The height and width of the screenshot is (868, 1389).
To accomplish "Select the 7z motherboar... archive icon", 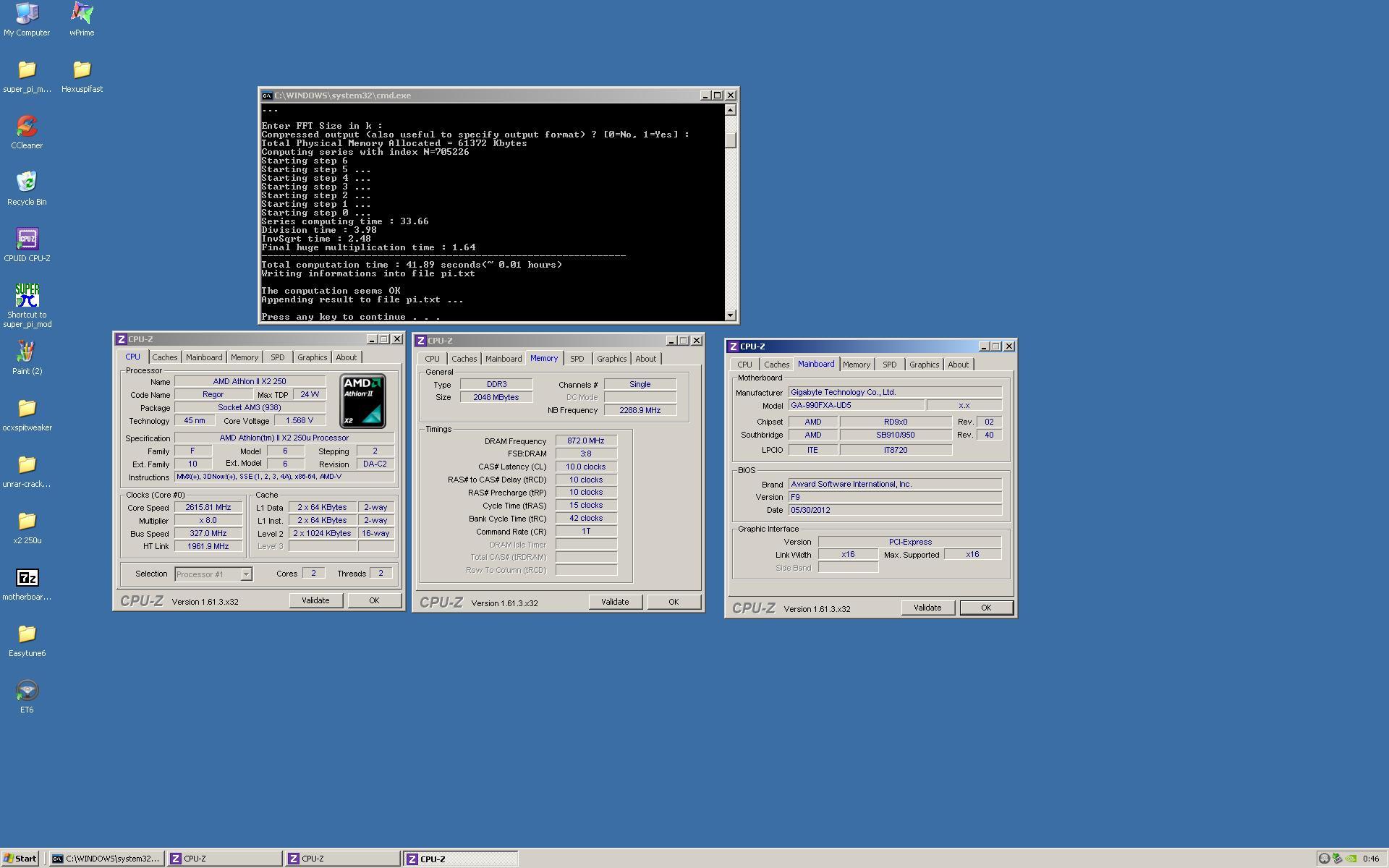I will [27, 584].
